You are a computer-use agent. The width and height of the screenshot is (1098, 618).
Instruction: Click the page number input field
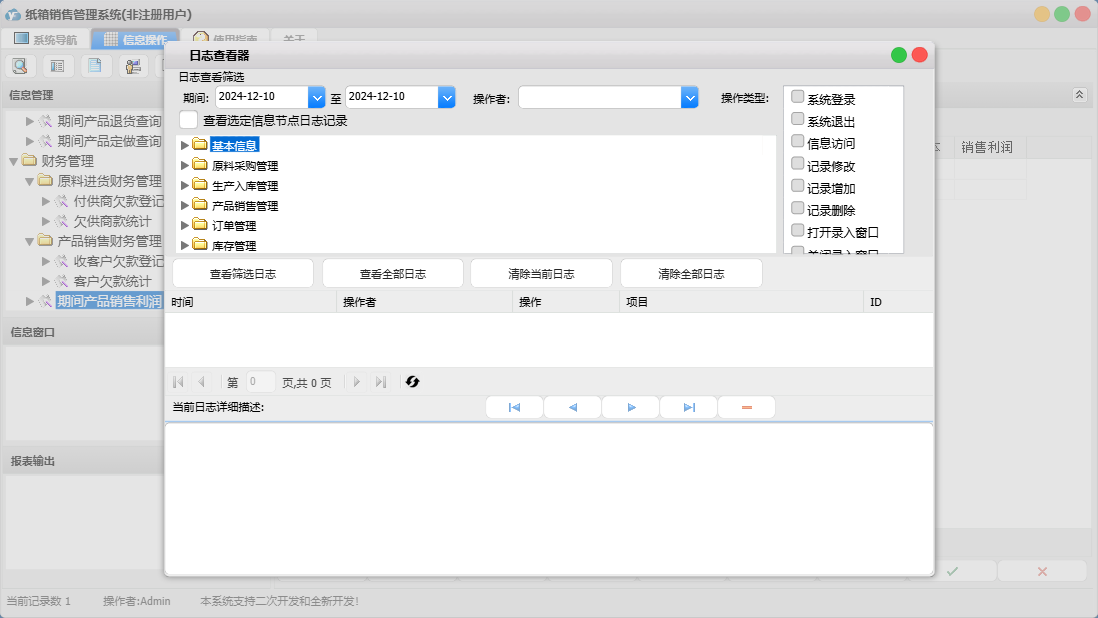click(x=260, y=382)
